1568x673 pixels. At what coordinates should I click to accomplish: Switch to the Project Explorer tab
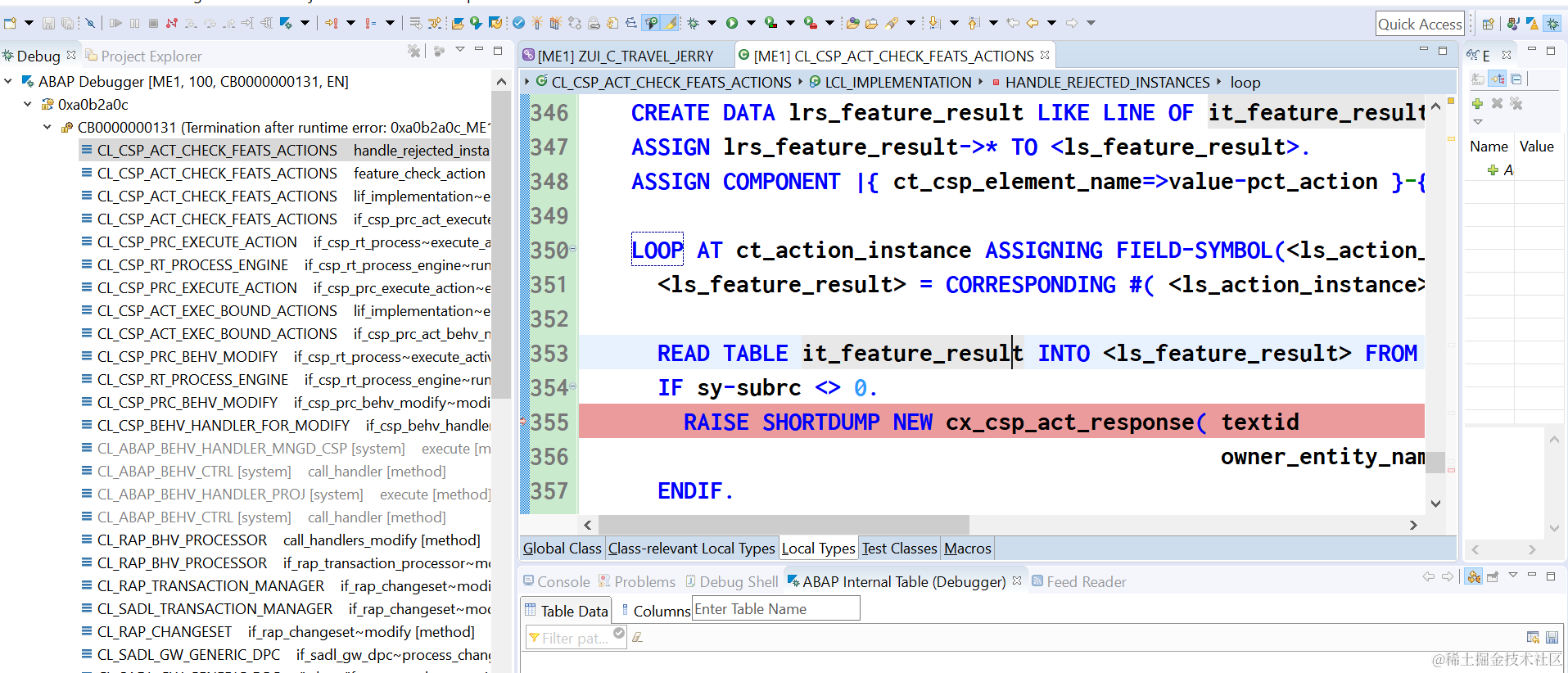(144, 56)
